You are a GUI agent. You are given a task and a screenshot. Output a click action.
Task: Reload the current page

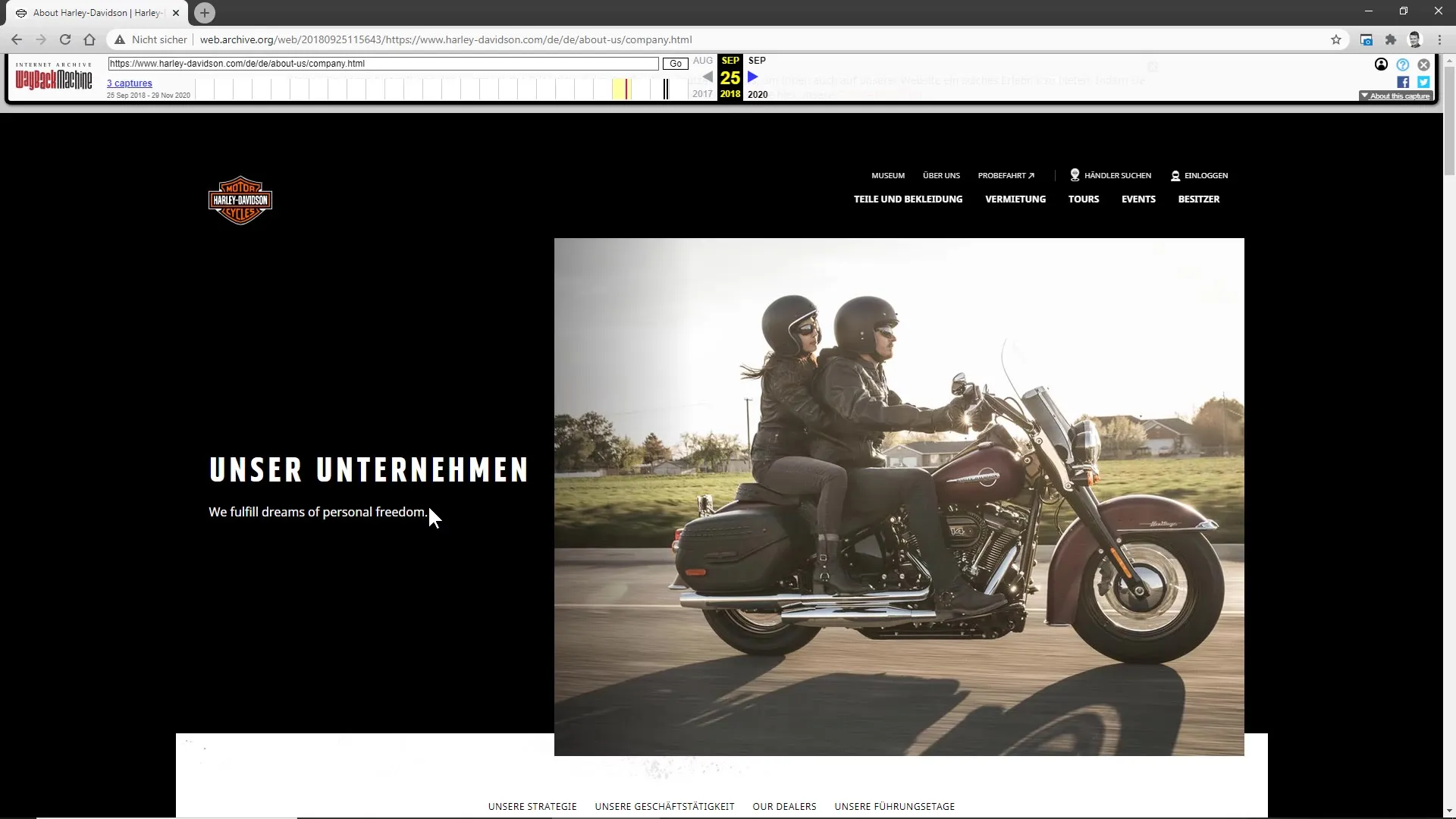pyautogui.click(x=65, y=39)
